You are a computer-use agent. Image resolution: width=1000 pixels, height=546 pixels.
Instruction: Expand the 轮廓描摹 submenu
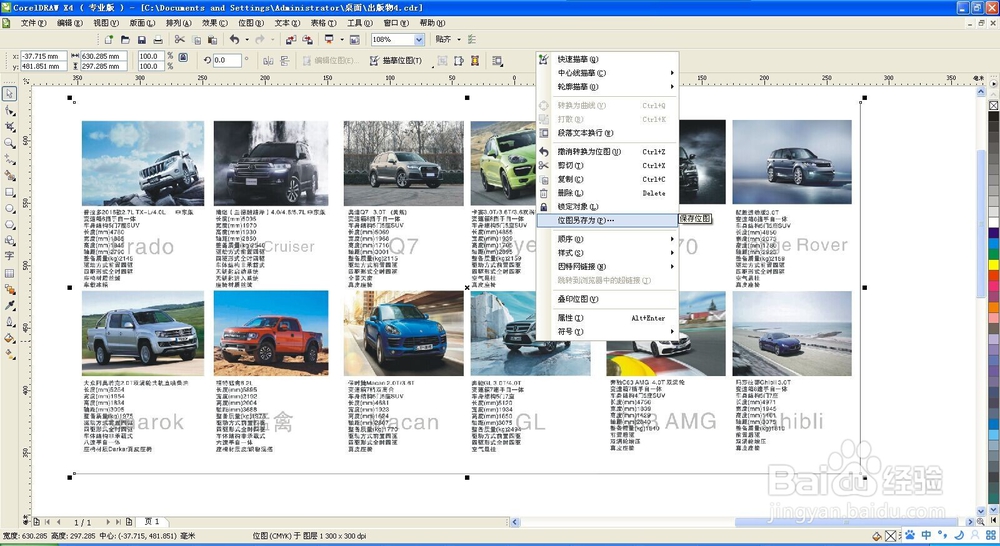(607, 87)
